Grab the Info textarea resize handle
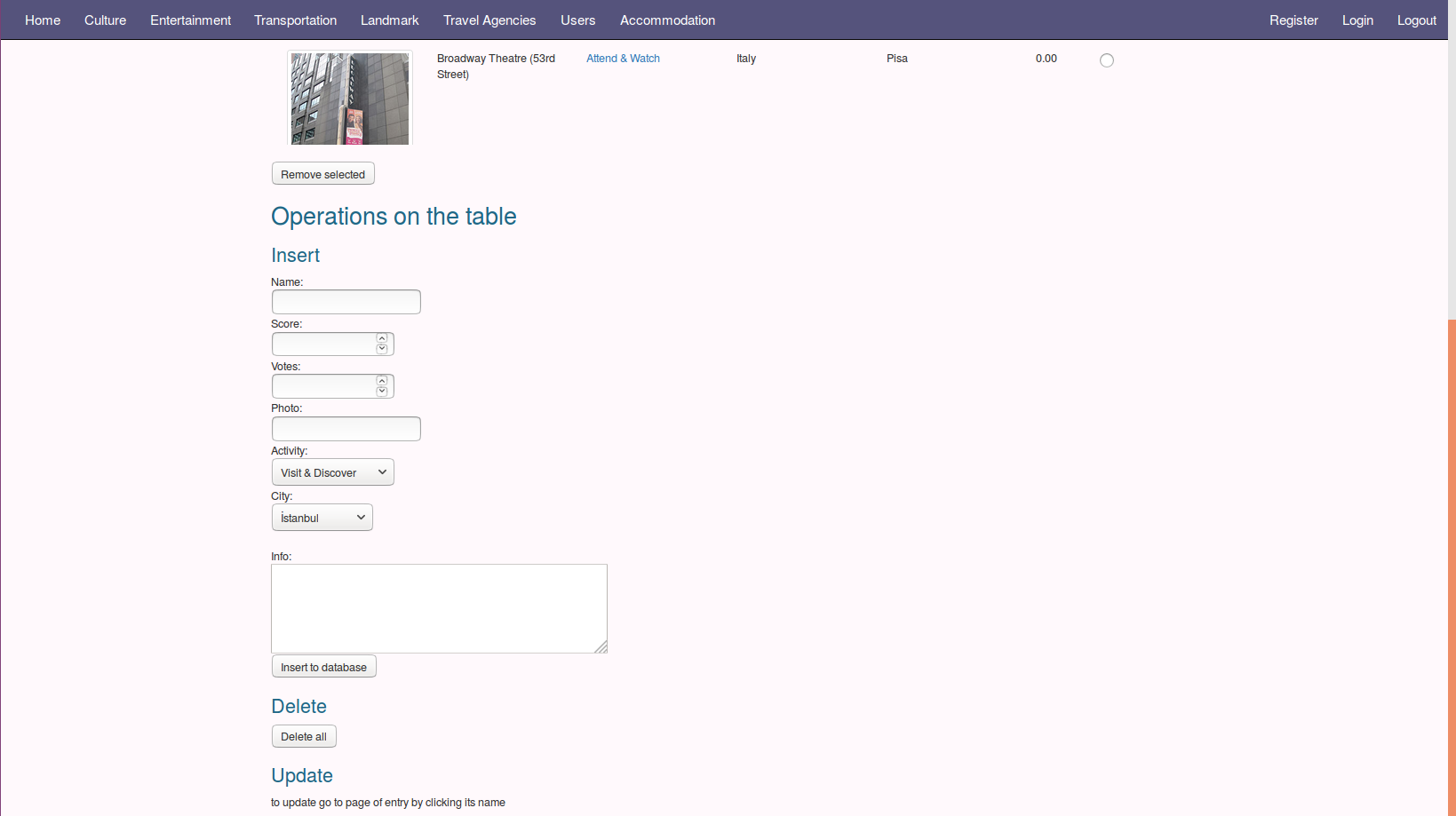 (601, 647)
